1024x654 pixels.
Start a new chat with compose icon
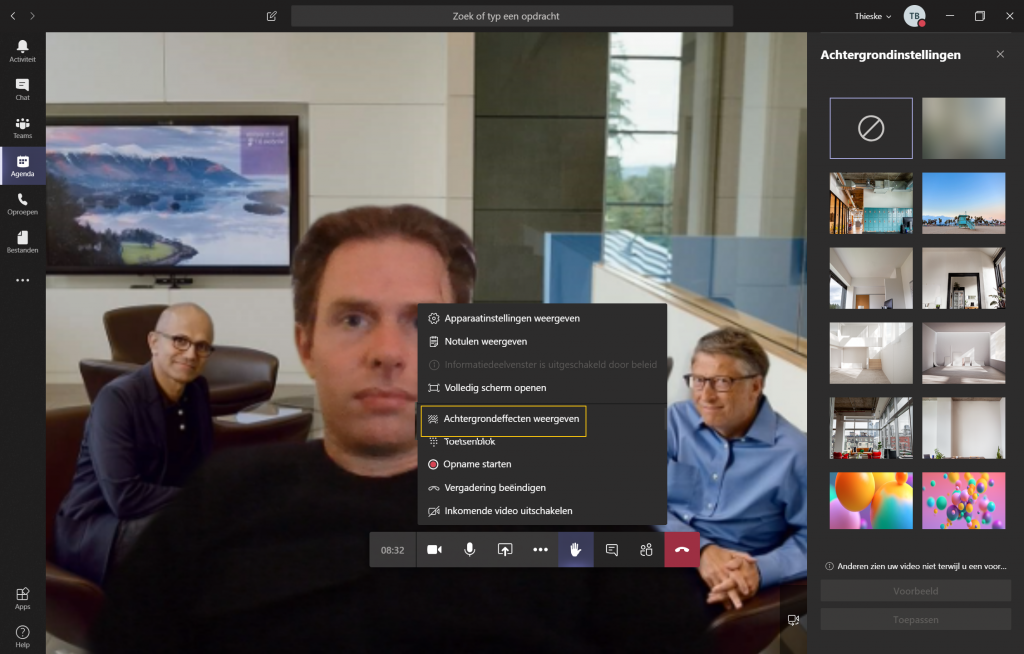pos(272,16)
